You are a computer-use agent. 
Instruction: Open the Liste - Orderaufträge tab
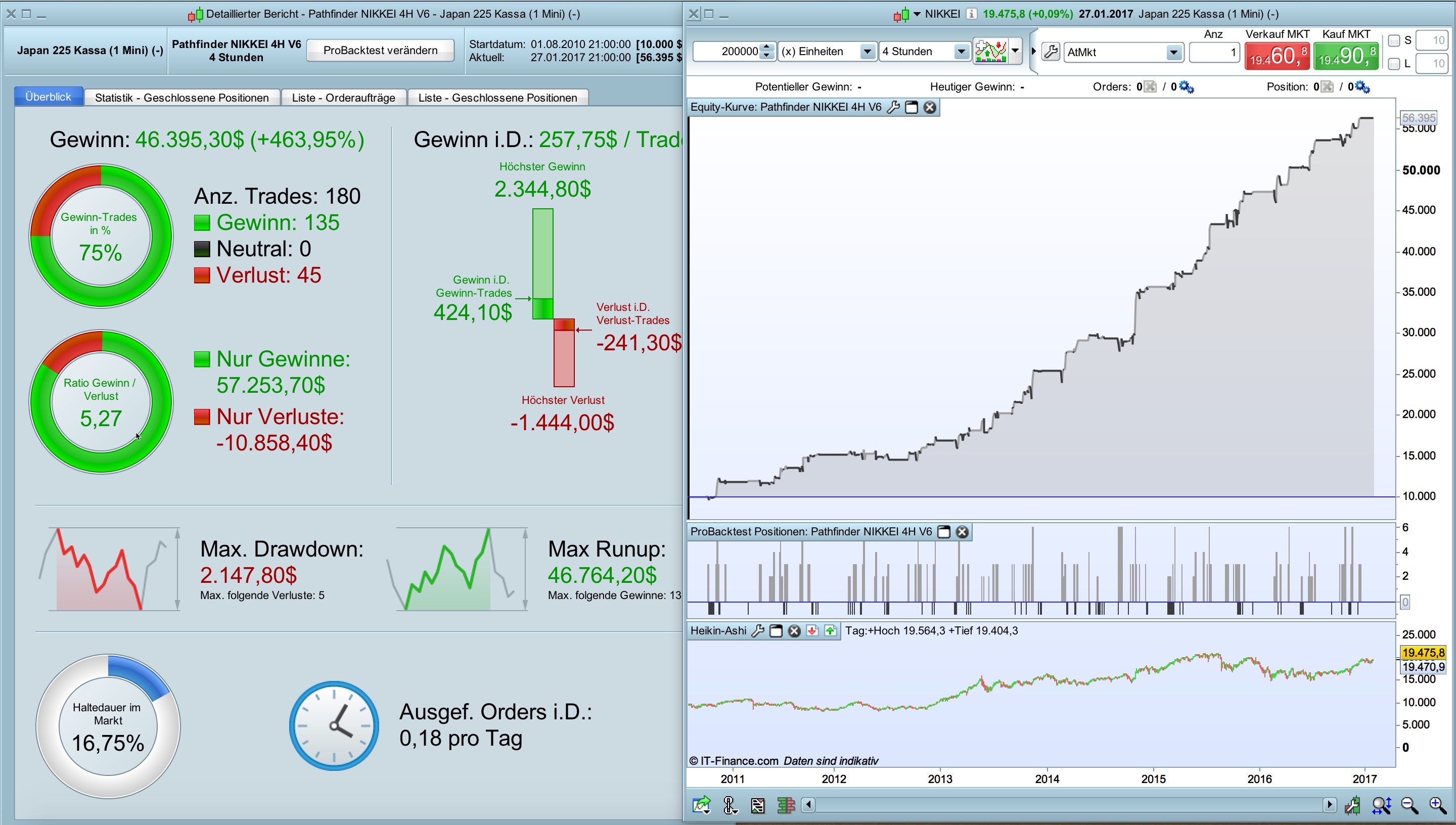click(343, 98)
